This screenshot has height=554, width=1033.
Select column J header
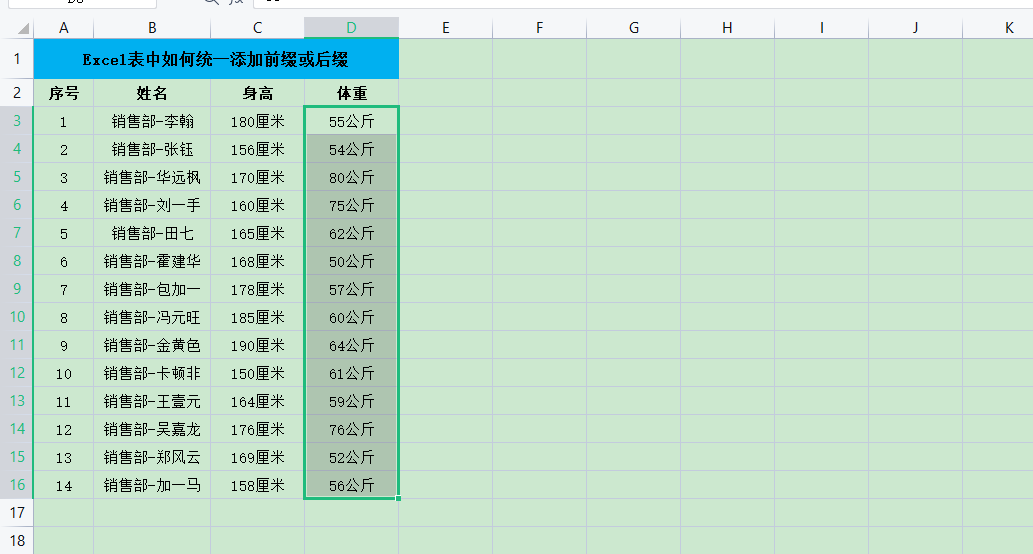coord(916,28)
